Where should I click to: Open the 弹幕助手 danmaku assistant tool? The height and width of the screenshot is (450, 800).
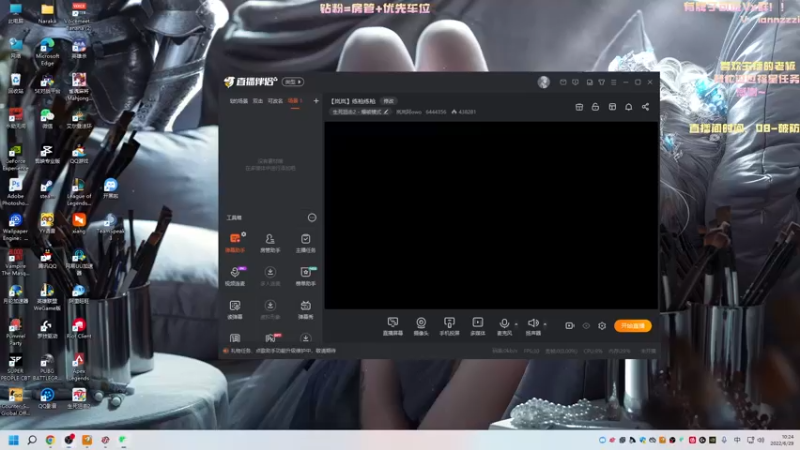[x=235, y=243]
